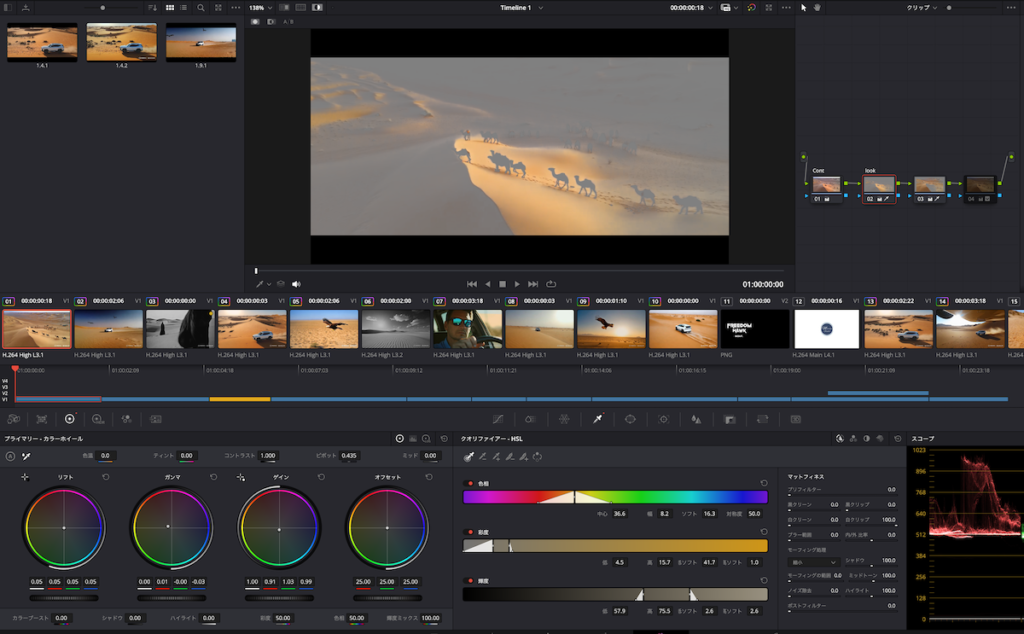Select the Qualifier eyedropper picker tool
Image resolution: width=1024 pixels, height=634 pixels.
467,457
